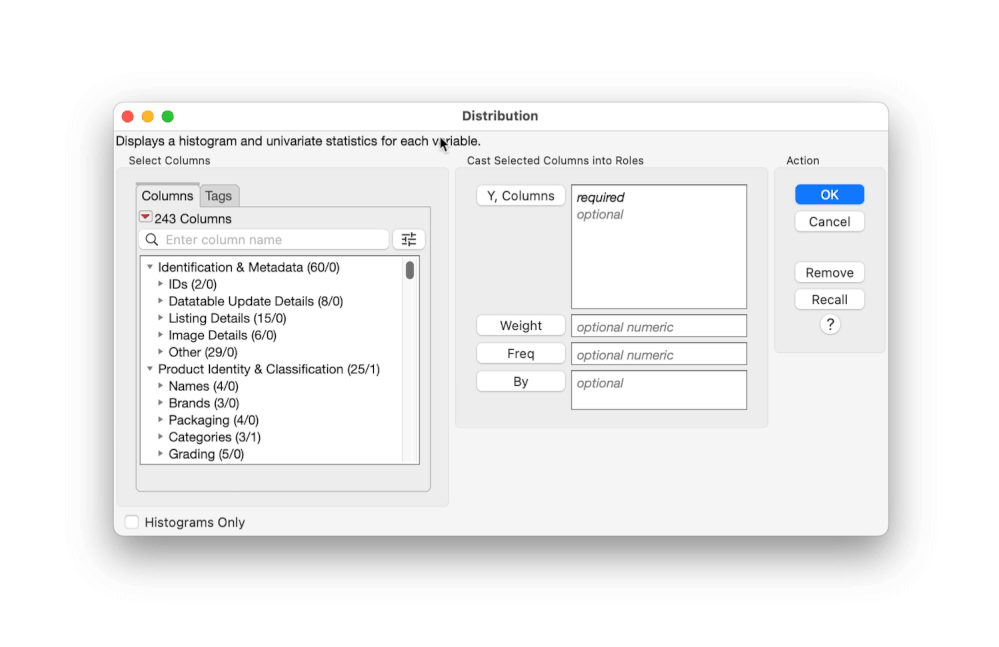Assign selection to Weight role

pyautogui.click(x=521, y=325)
